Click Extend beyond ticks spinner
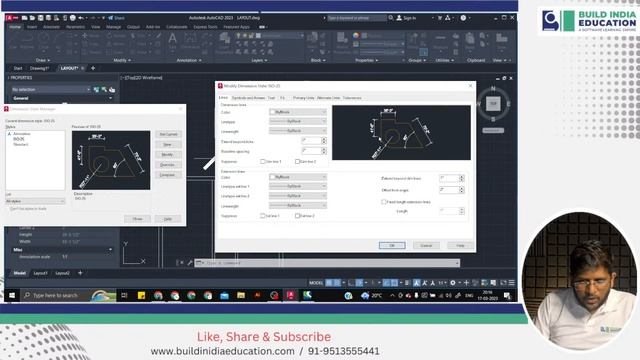This screenshot has height=360, width=640. [324, 141]
